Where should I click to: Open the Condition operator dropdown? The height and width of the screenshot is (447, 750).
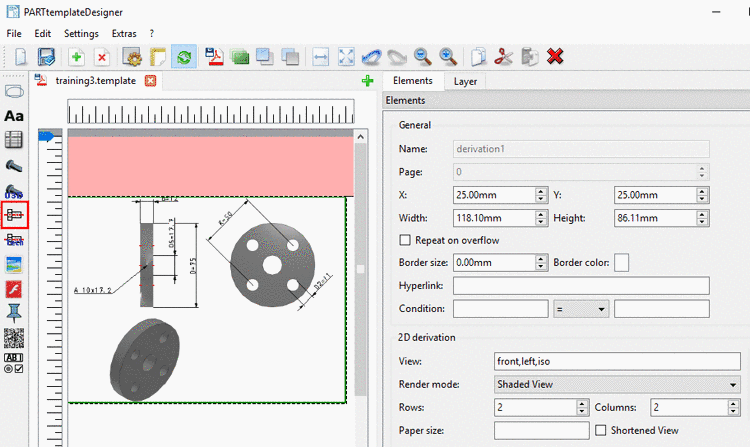click(x=581, y=309)
